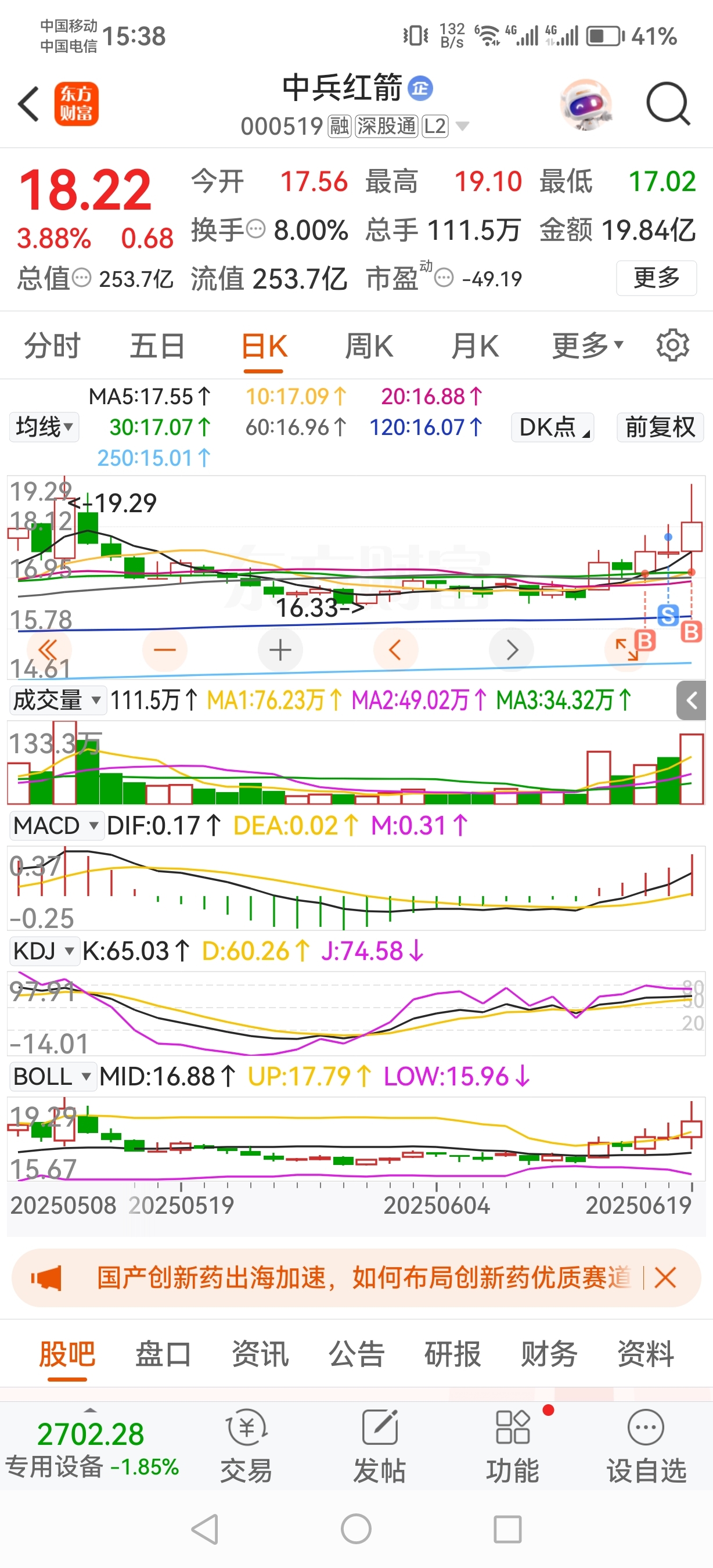This screenshot has height=1568, width=713.
Task: Move chart left with orange arrow
Action: (395, 650)
